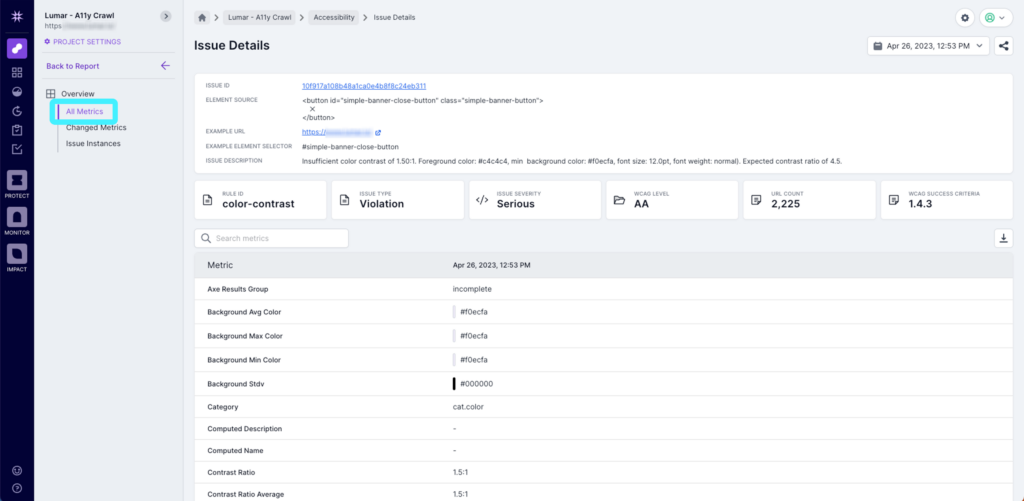Click the checkbox-tick task icon in sidebar
The image size is (1024, 501).
coord(17,149)
